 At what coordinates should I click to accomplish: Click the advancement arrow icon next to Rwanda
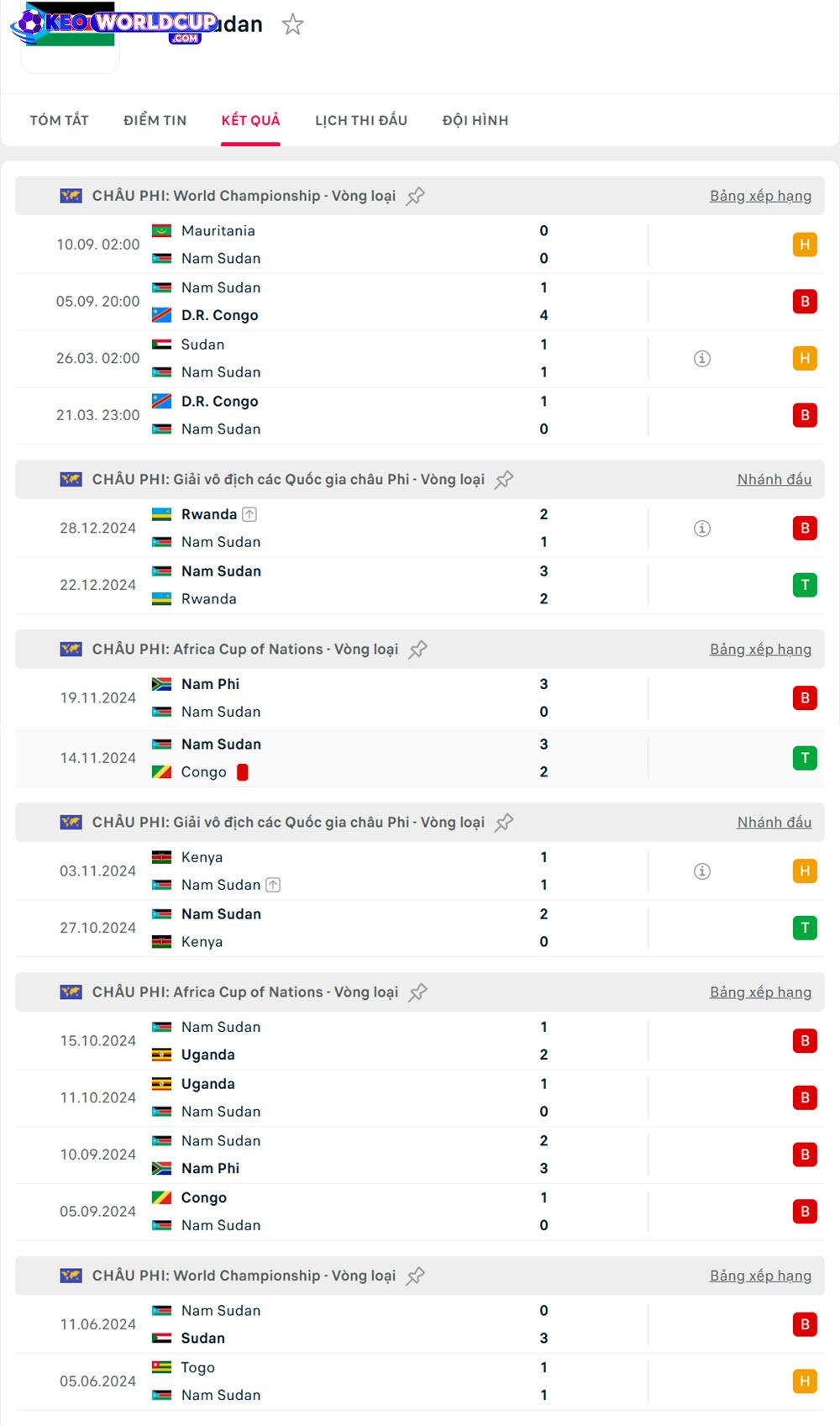click(x=249, y=514)
